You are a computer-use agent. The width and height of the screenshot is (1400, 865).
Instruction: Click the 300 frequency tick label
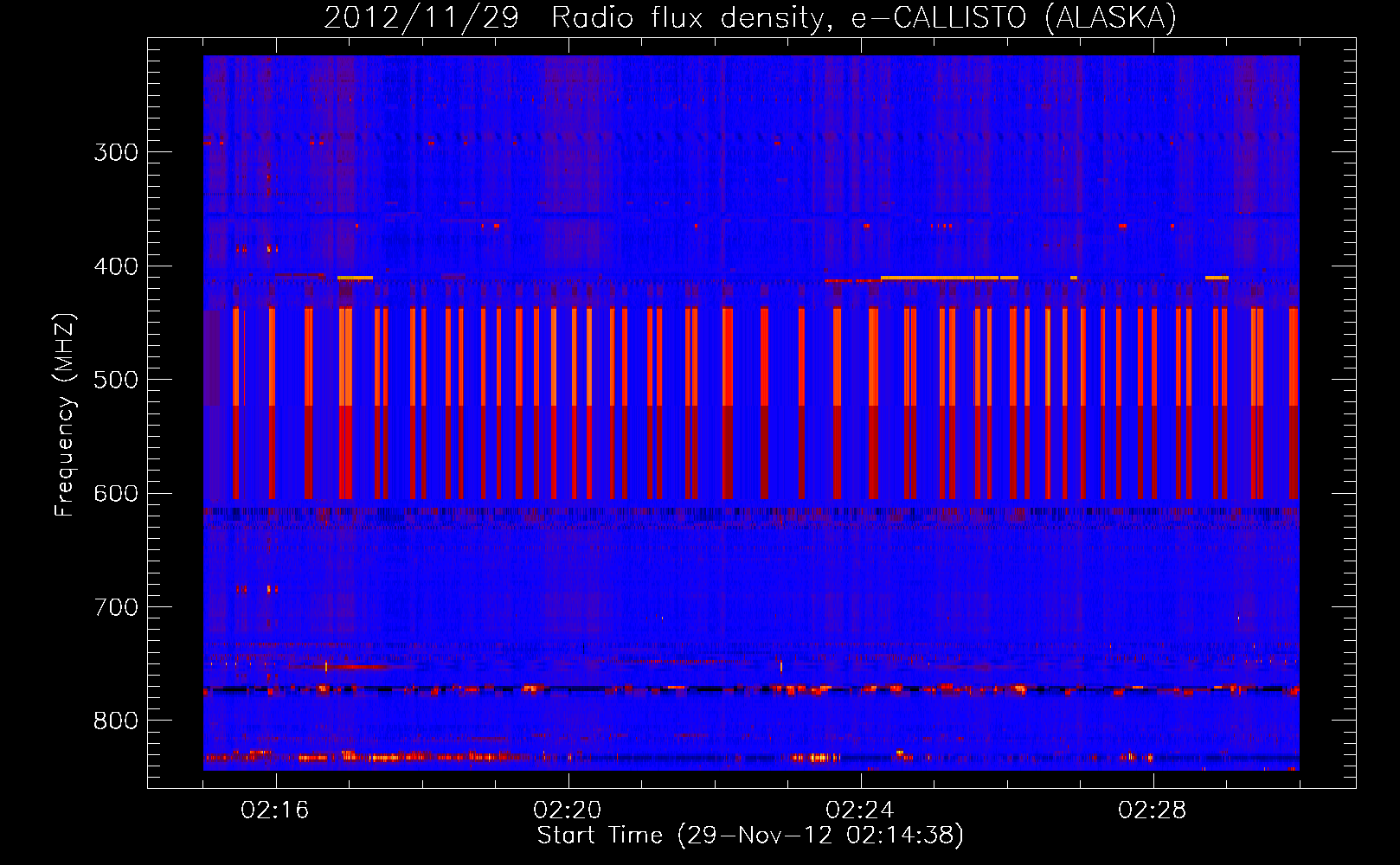(116, 152)
